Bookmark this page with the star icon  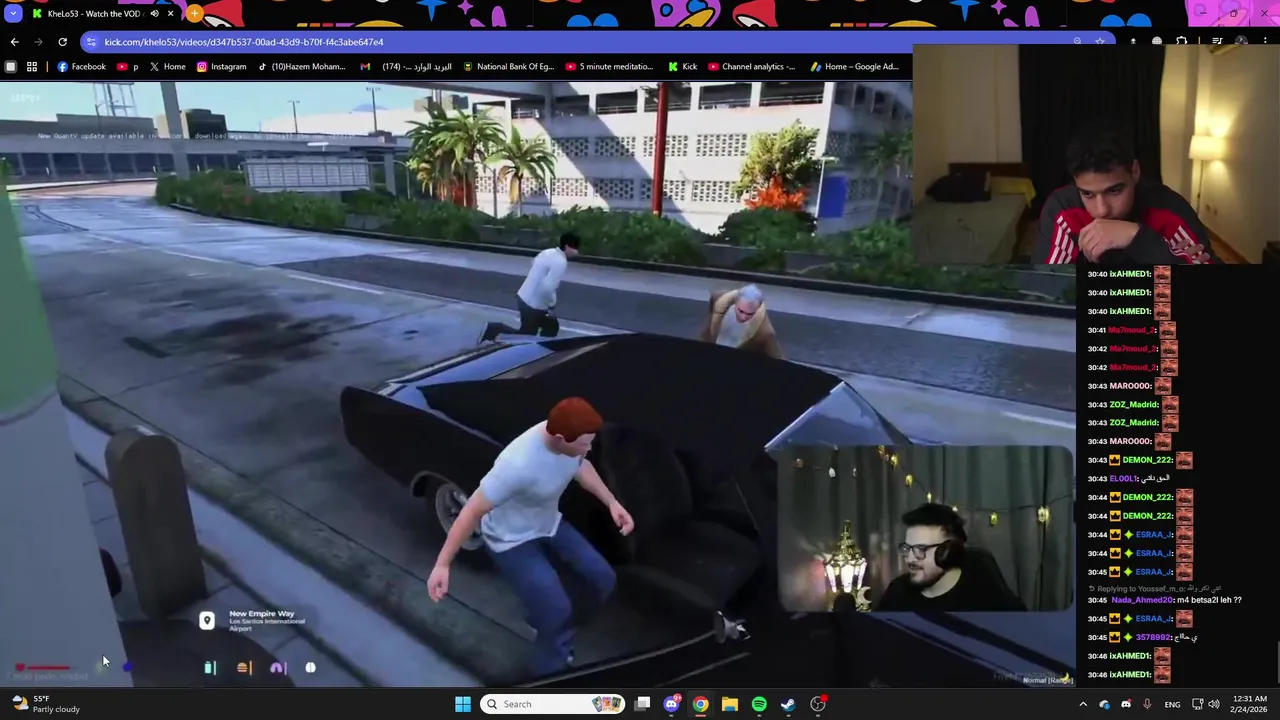1100,42
